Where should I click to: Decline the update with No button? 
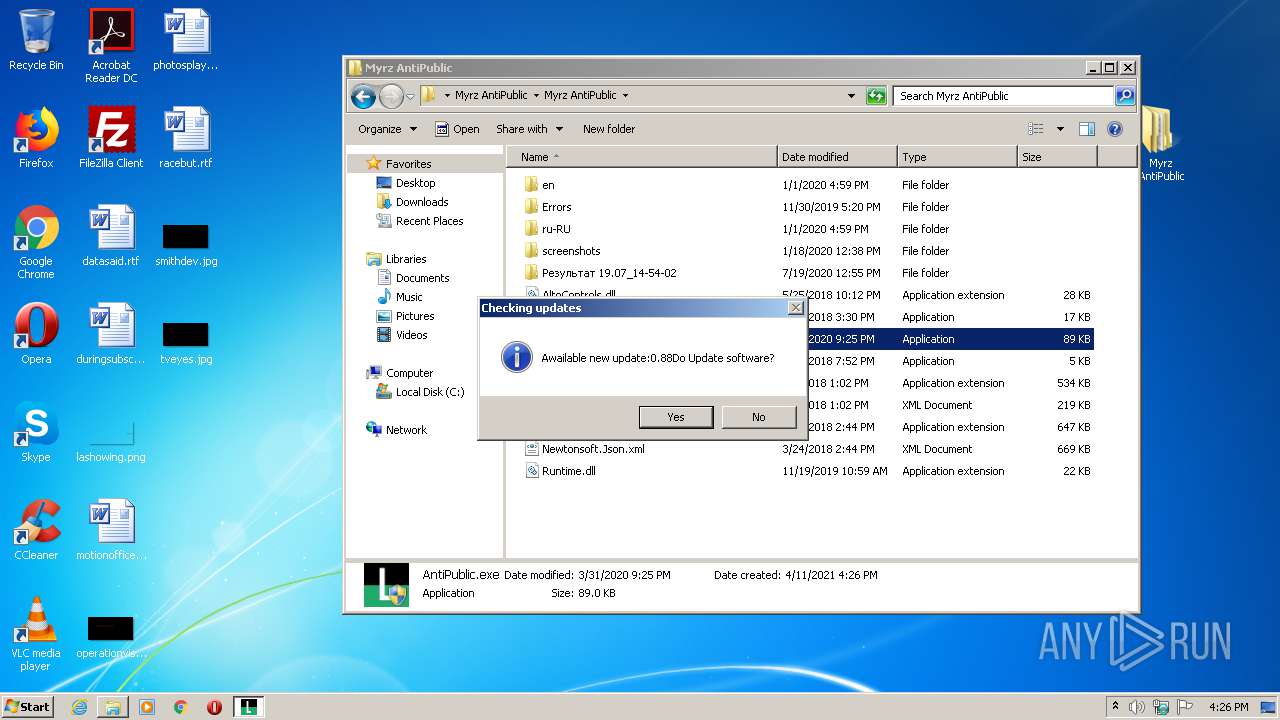point(759,417)
